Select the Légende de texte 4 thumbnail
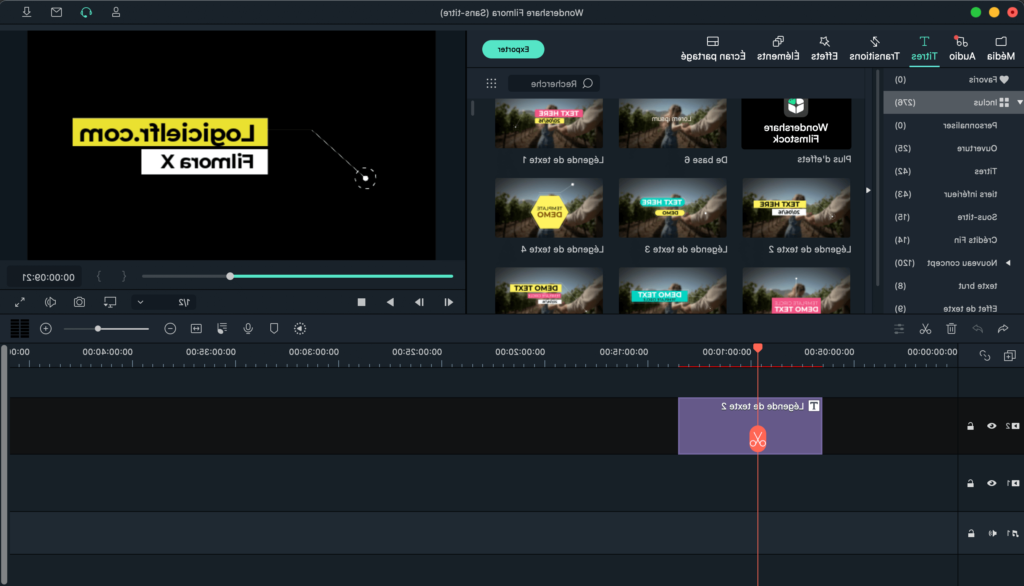This screenshot has height=586, width=1024. (549, 208)
